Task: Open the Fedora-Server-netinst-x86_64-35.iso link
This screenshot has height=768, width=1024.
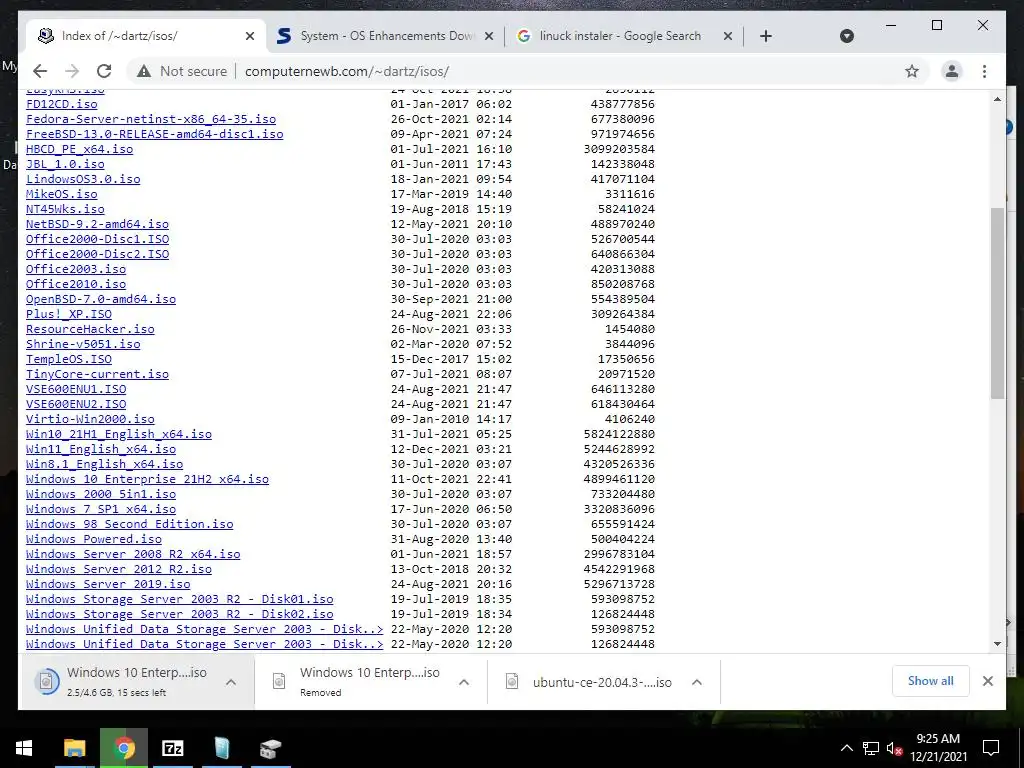Action: click(x=151, y=119)
